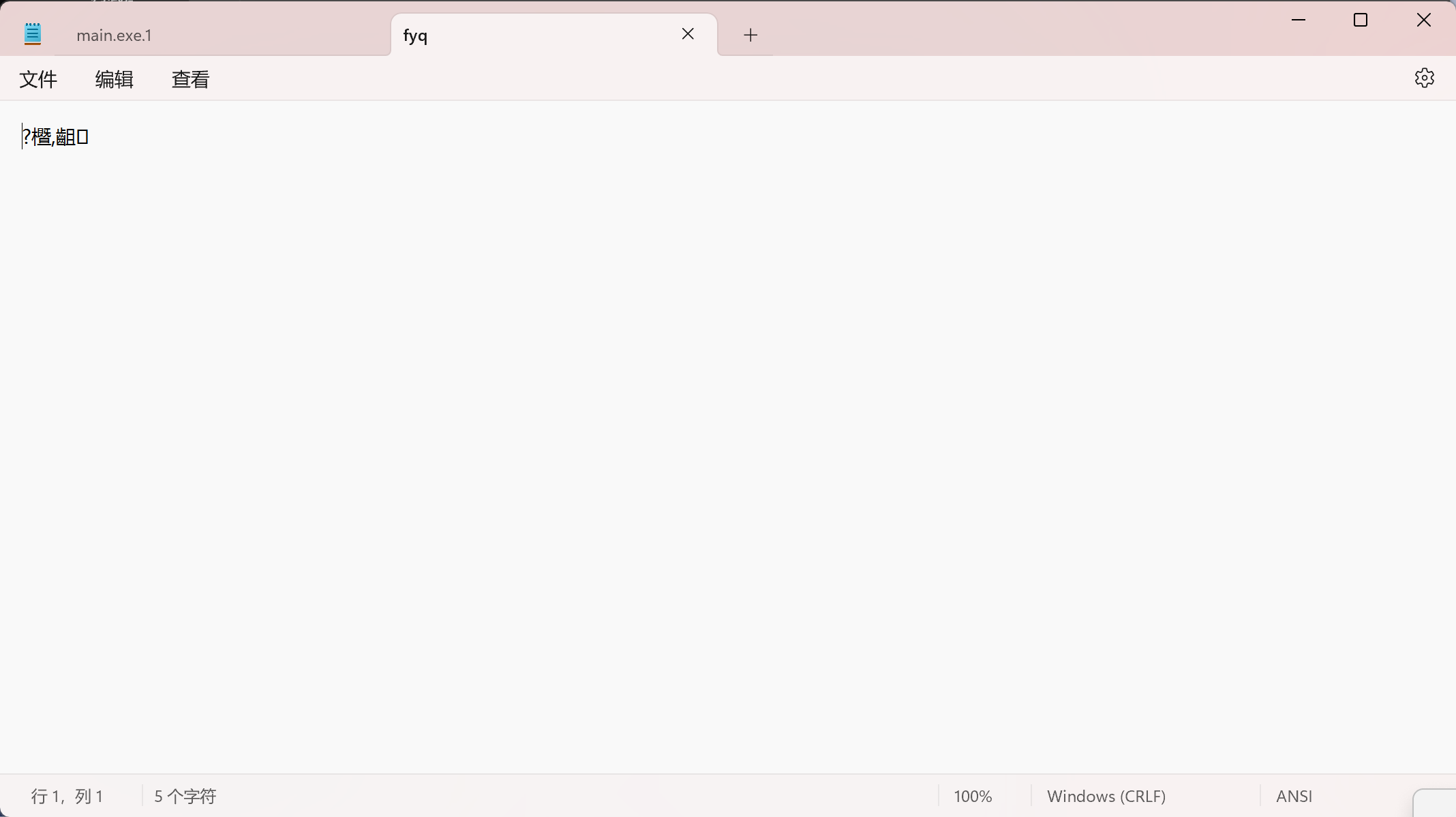Click Windows (CRLF) line ending indicator
Viewport: 1456px width, 817px height.
pos(1106,796)
